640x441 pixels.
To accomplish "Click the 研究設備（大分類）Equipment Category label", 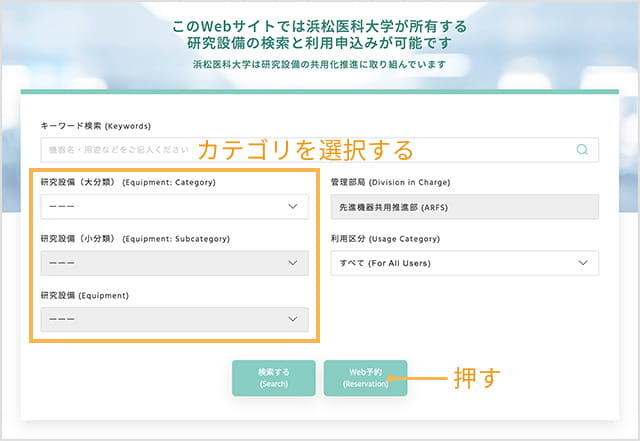I will pos(127,183).
